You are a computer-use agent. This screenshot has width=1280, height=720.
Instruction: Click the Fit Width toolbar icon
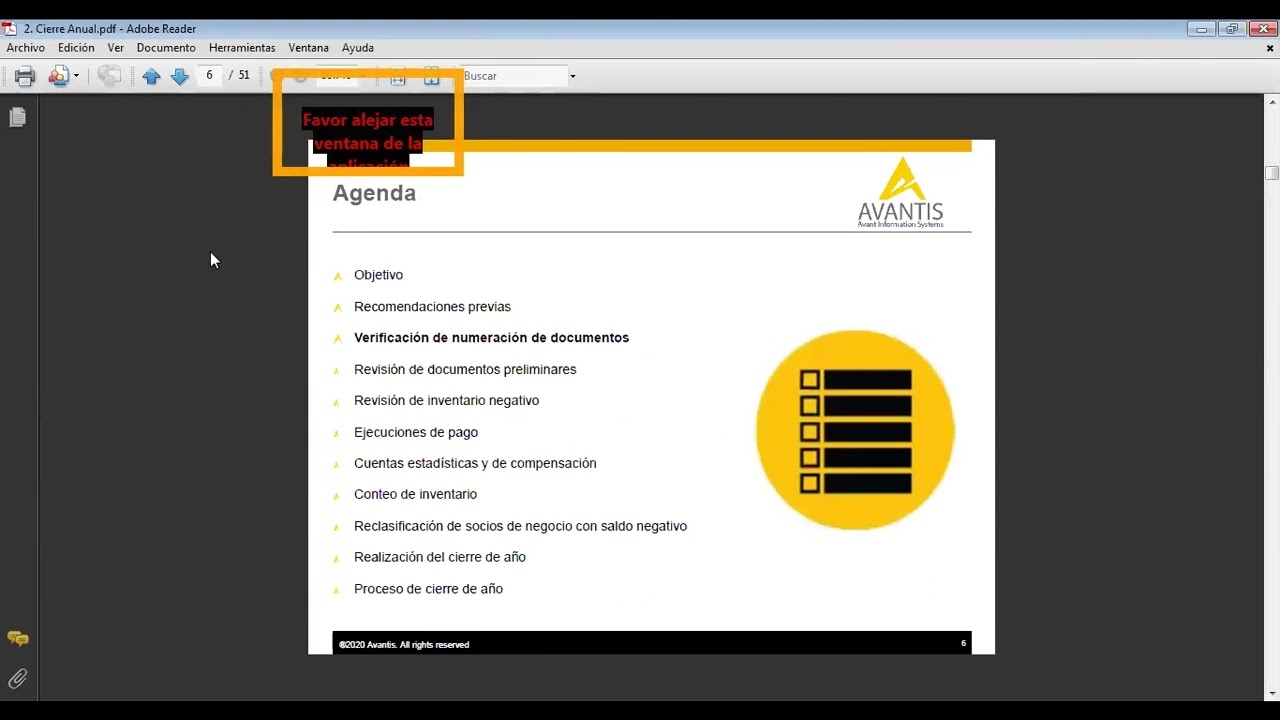click(398, 77)
